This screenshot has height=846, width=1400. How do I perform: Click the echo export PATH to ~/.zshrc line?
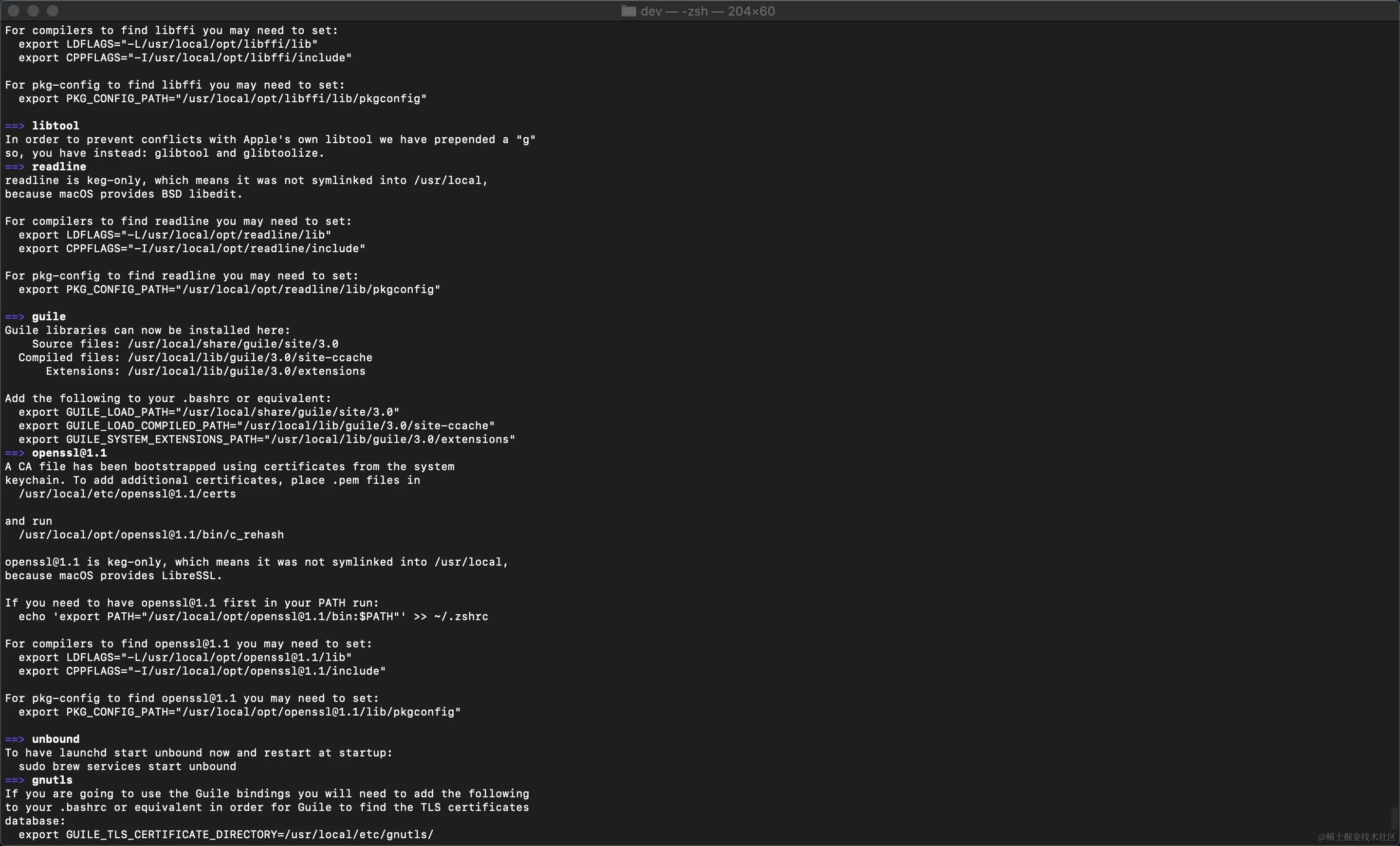tap(254, 616)
